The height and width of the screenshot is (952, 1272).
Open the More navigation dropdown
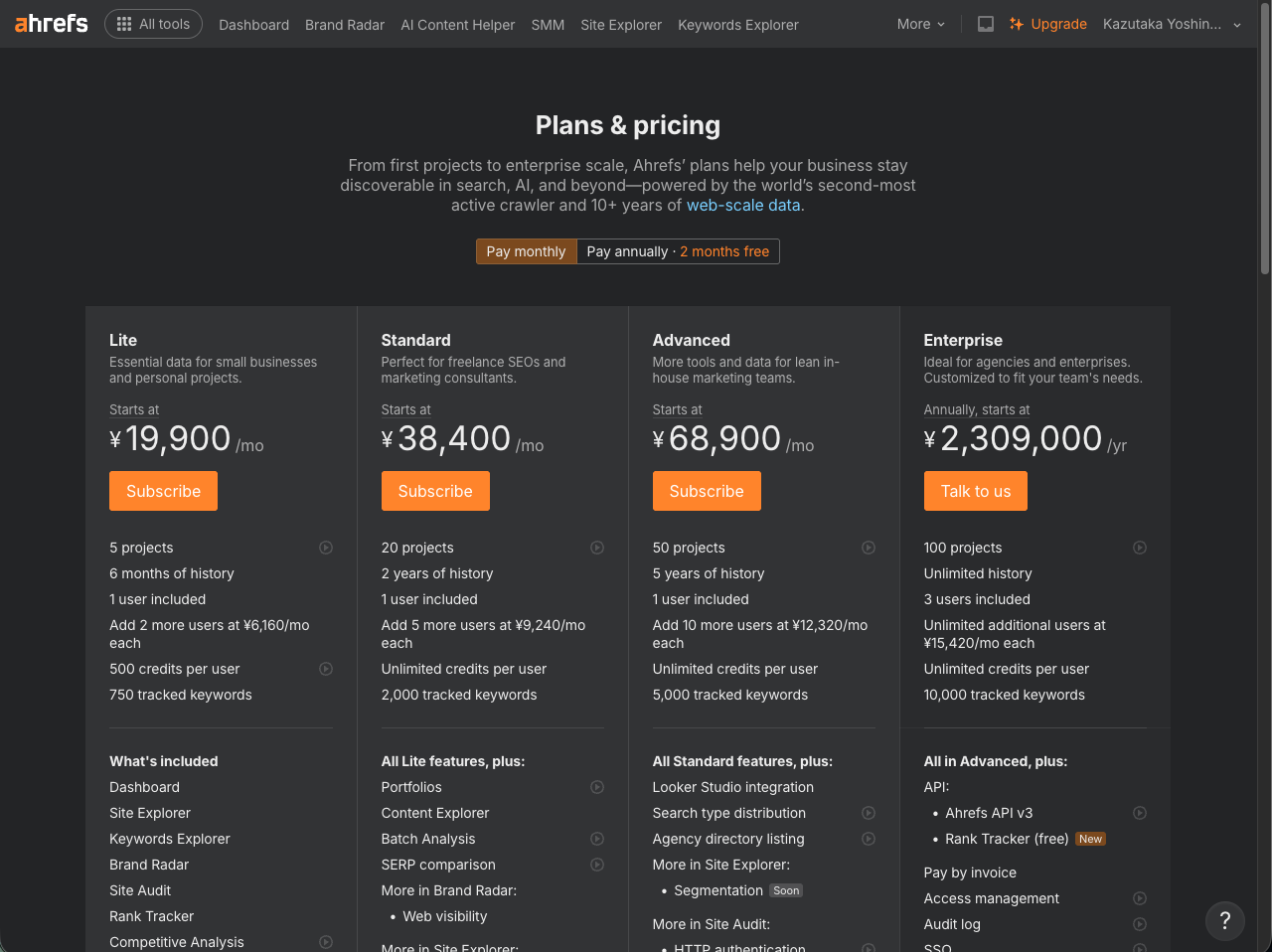[x=919, y=24]
